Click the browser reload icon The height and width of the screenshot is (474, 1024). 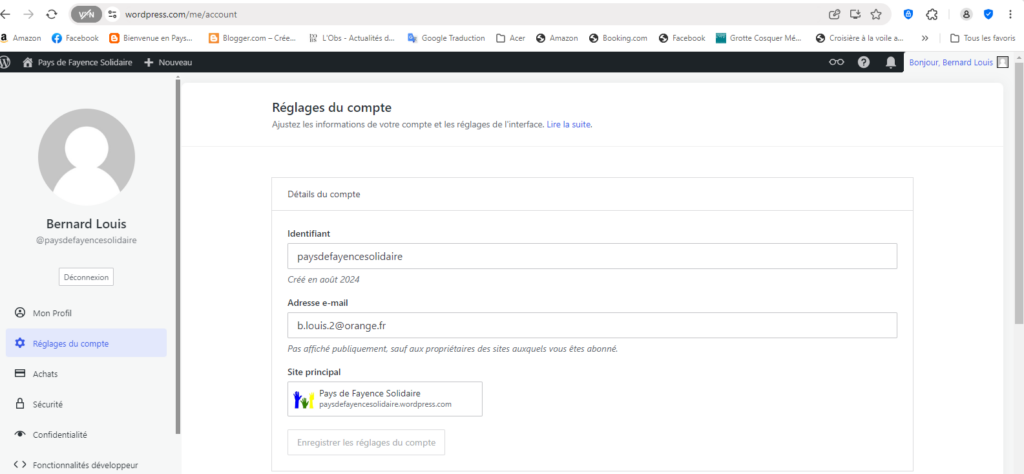click(x=51, y=14)
